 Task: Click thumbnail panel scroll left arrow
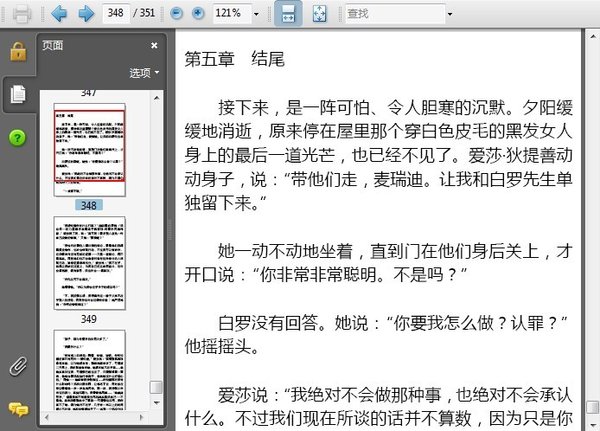(x=47, y=418)
